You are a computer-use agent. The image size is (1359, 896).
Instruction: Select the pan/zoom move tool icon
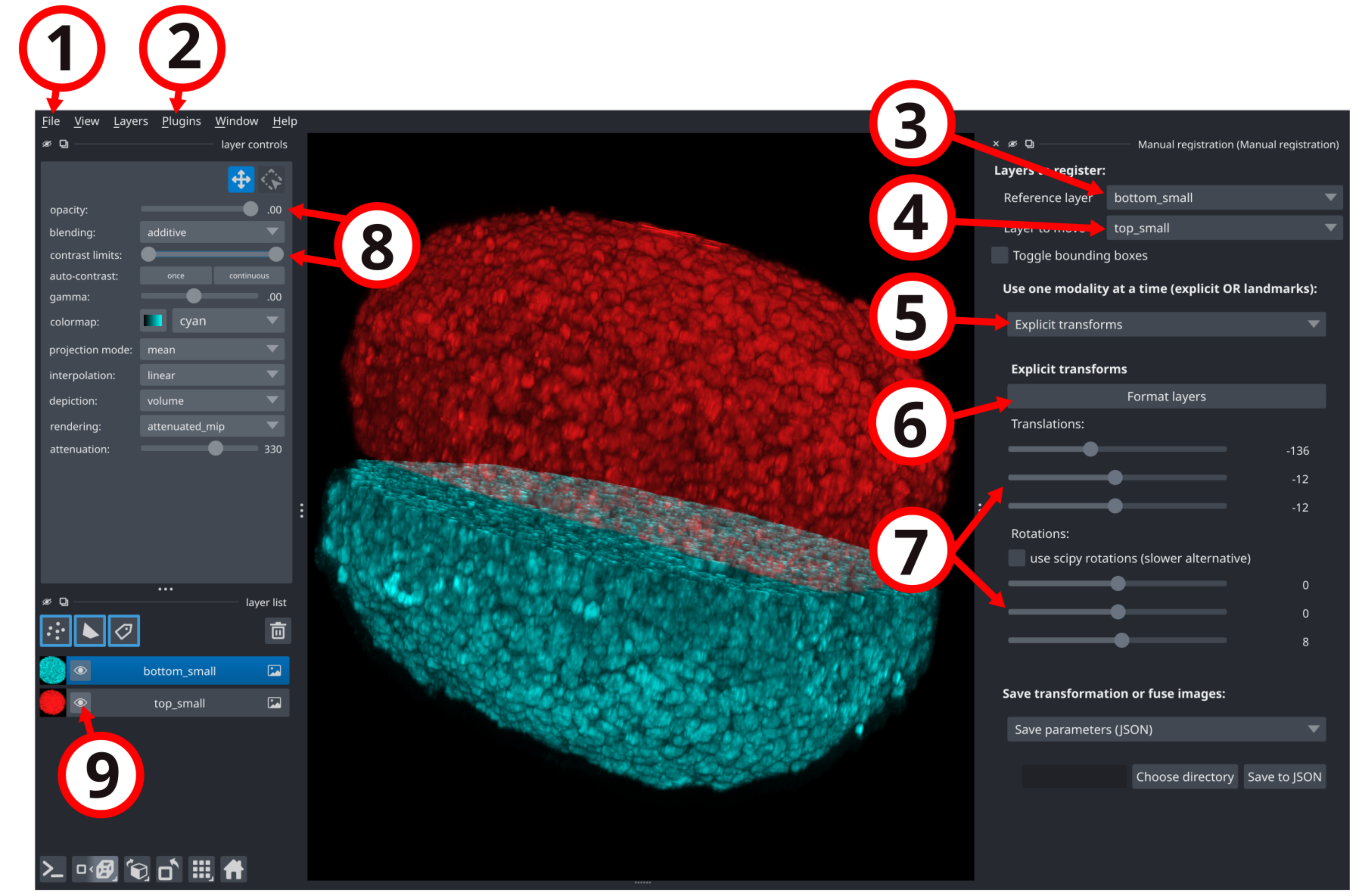point(241,180)
